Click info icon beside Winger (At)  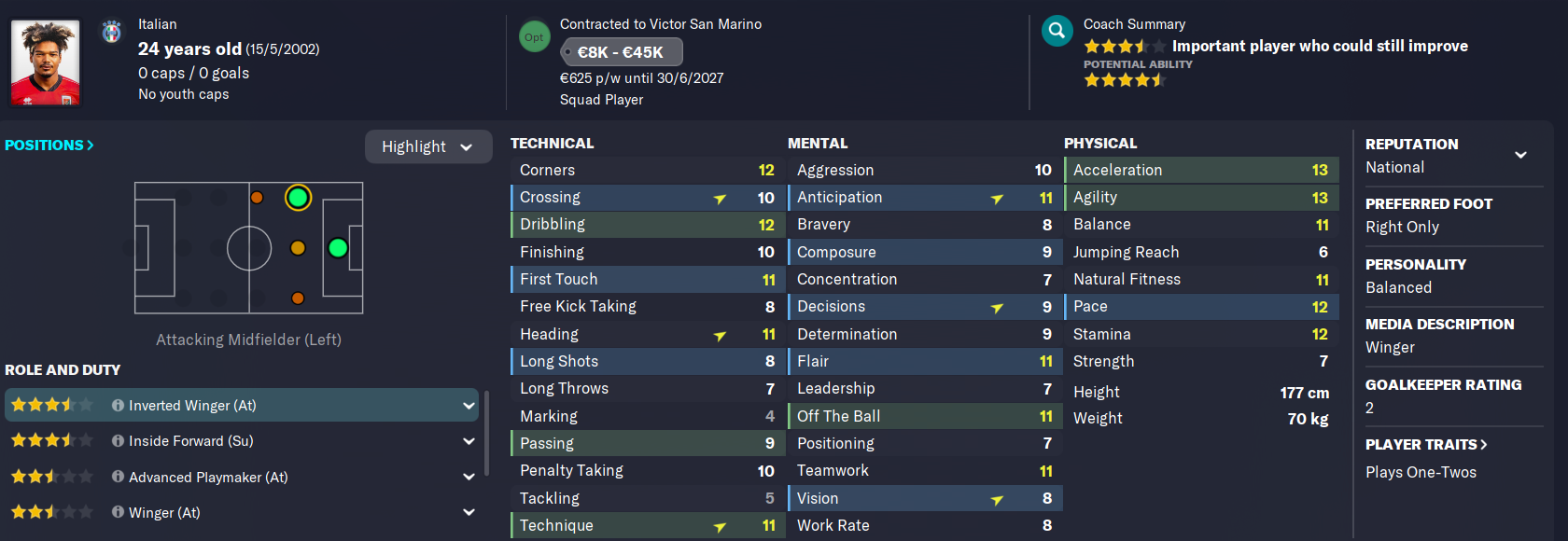(118, 512)
